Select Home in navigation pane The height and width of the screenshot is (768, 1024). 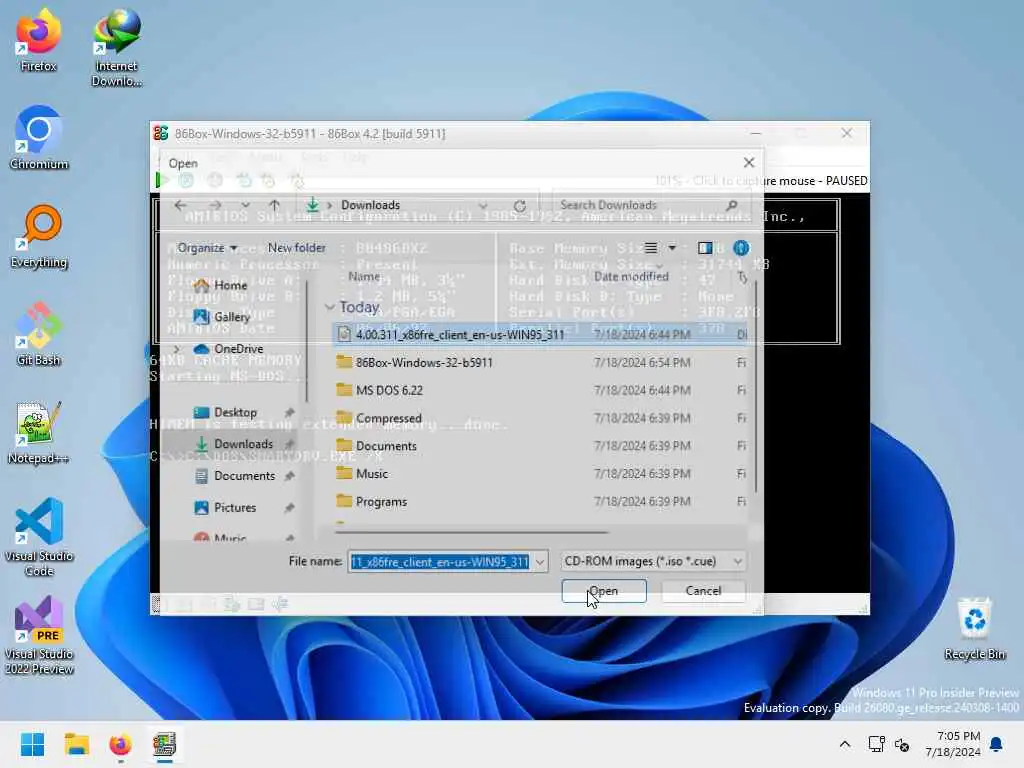click(231, 285)
